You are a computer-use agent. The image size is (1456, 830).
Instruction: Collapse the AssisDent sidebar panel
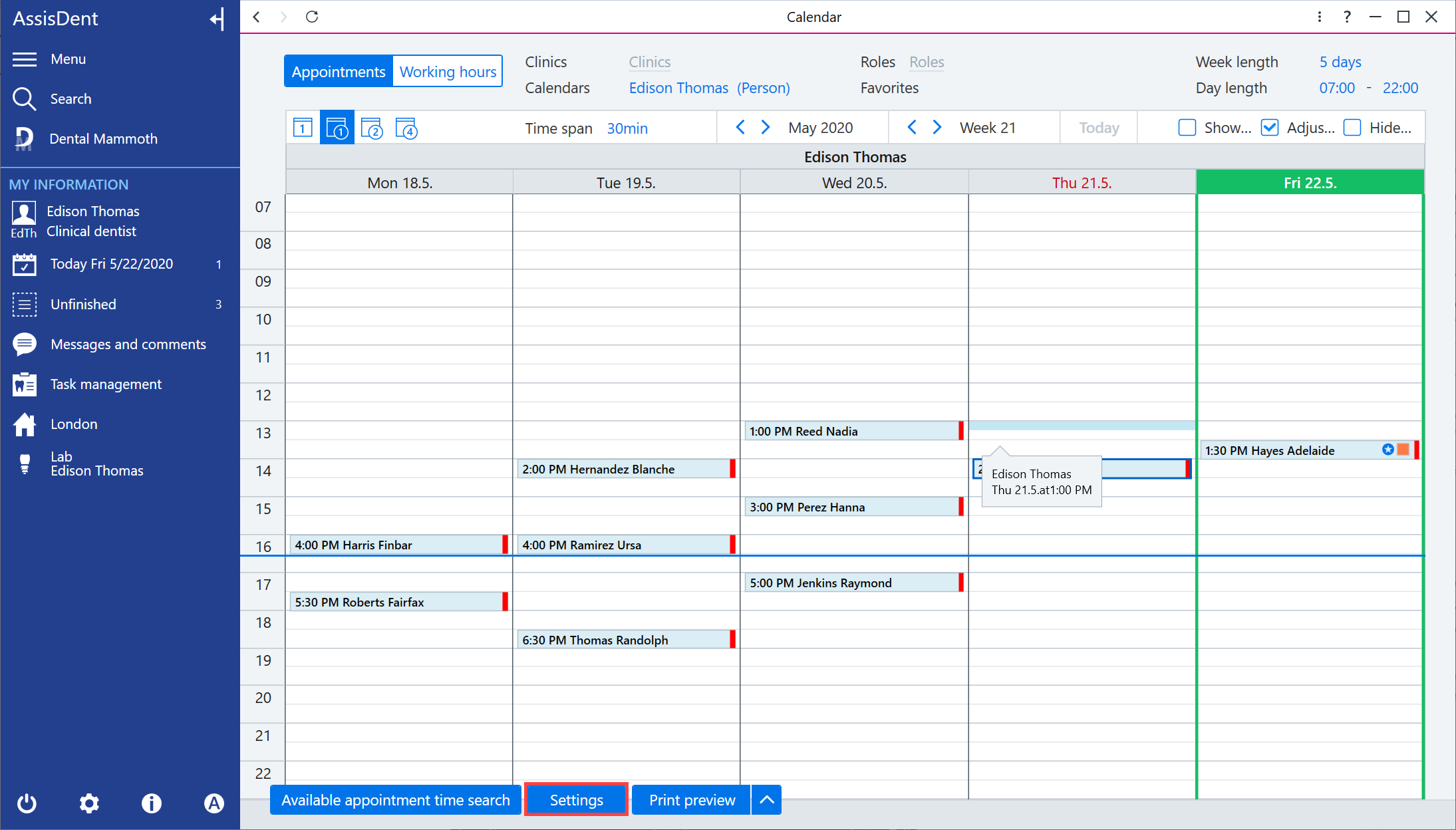217,19
